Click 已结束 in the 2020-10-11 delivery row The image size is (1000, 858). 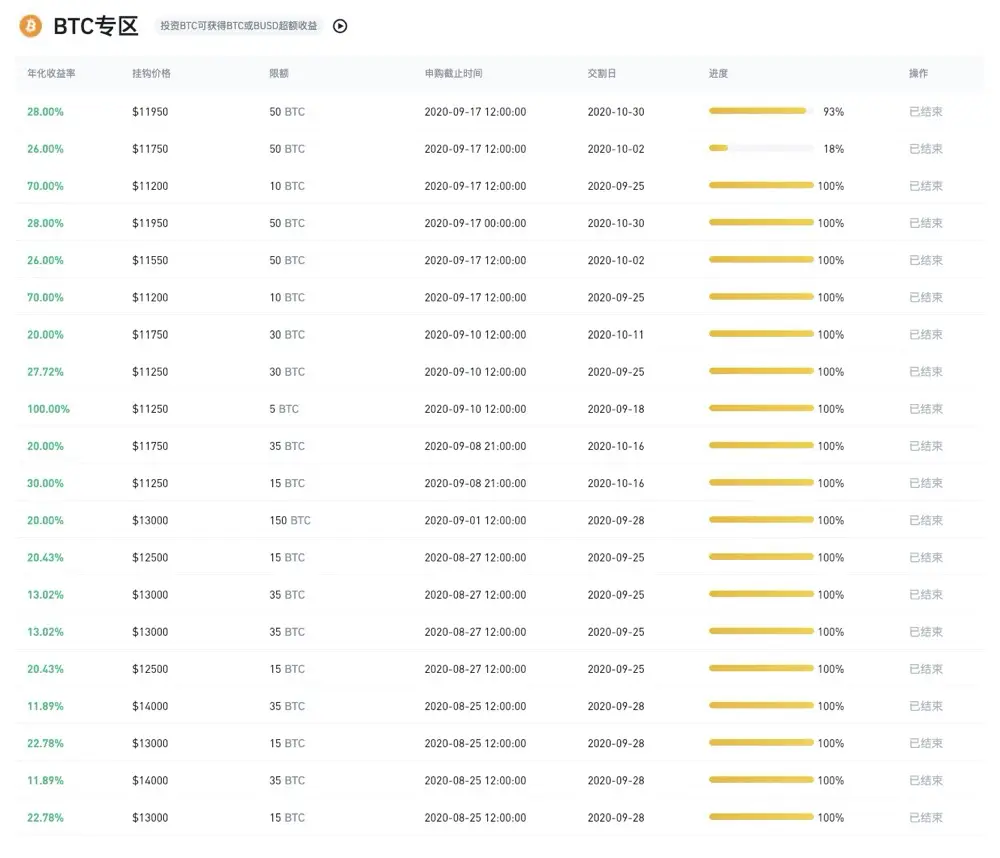tap(925, 335)
